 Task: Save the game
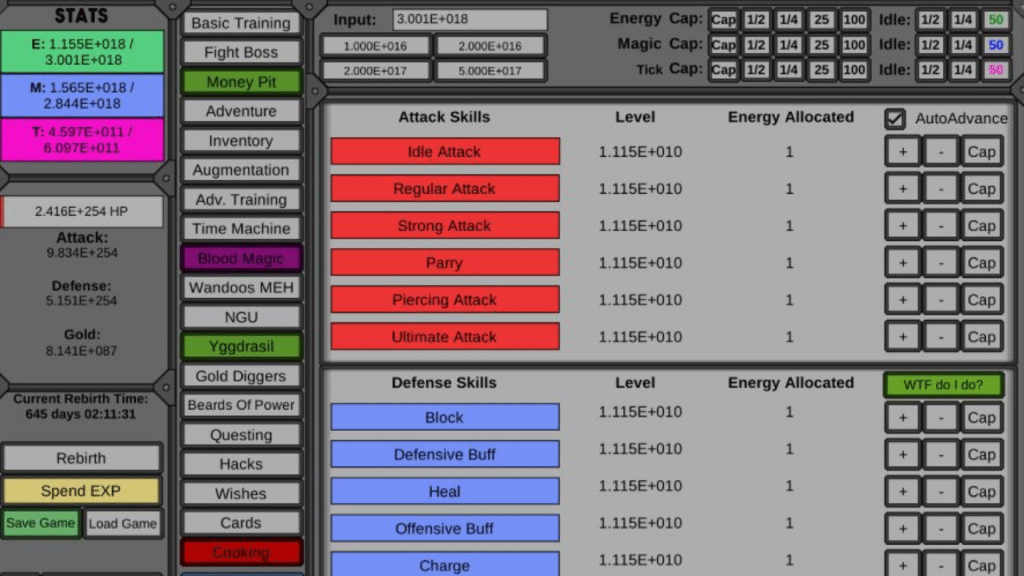pos(41,523)
